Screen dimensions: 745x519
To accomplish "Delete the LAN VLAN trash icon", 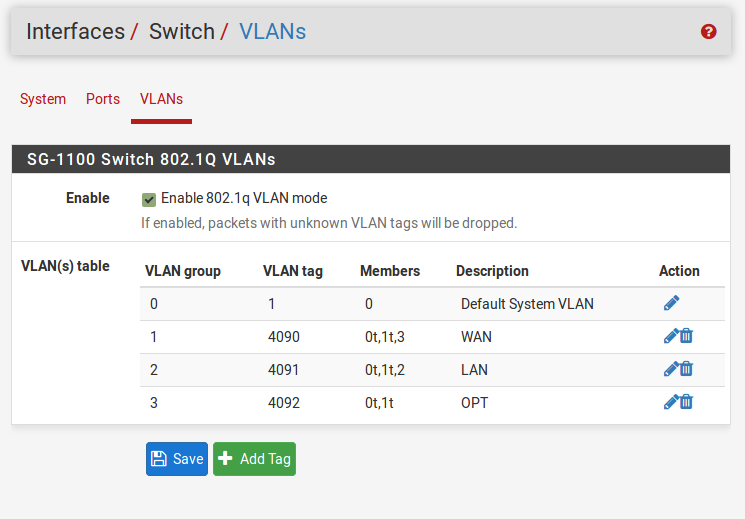I will point(687,369).
